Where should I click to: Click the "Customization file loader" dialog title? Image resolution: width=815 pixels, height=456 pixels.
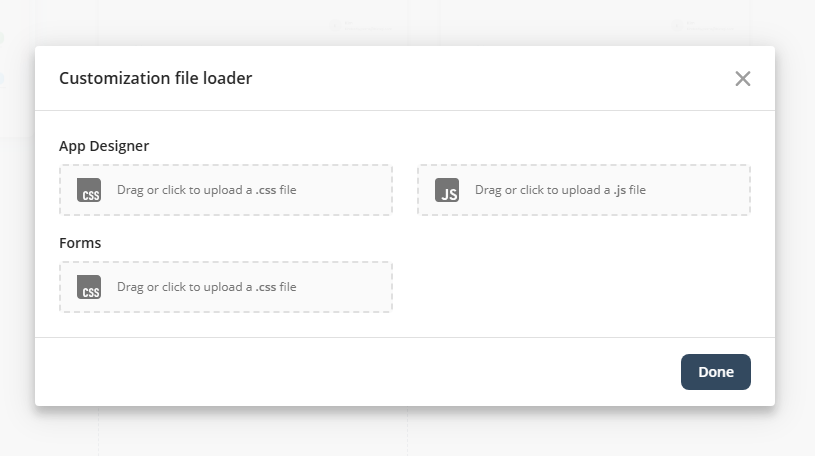(x=155, y=78)
